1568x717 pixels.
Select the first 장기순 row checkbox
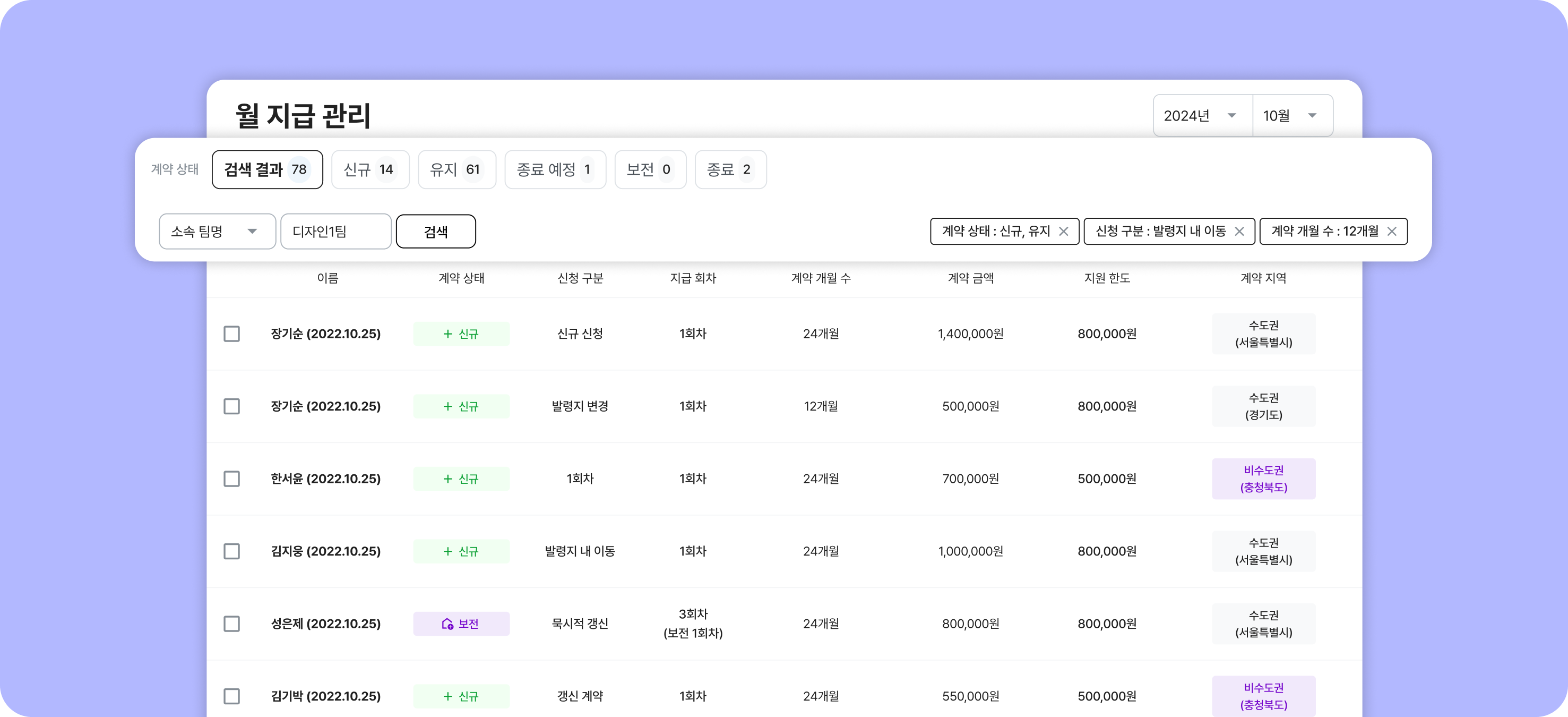tap(231, 334)
